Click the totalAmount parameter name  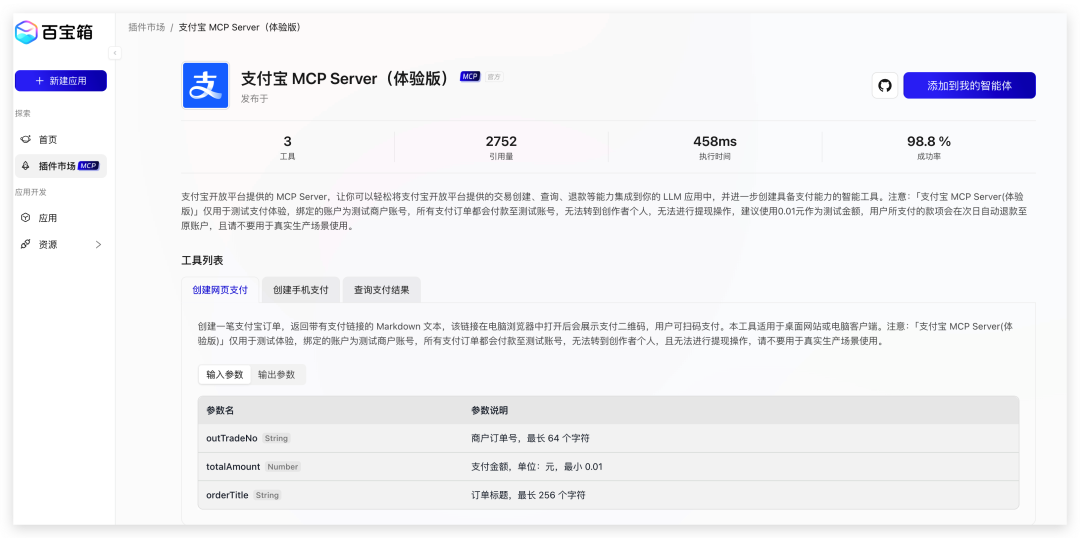click(x=233, y=467)
